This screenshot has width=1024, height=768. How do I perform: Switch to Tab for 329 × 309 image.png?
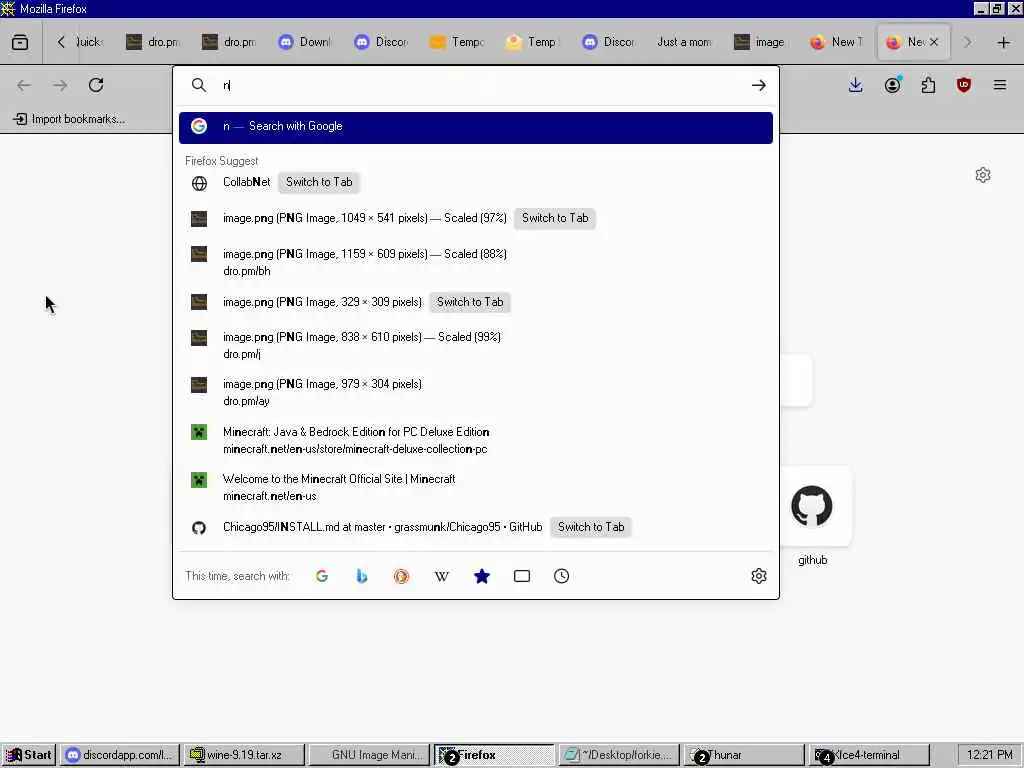[470, 302]
